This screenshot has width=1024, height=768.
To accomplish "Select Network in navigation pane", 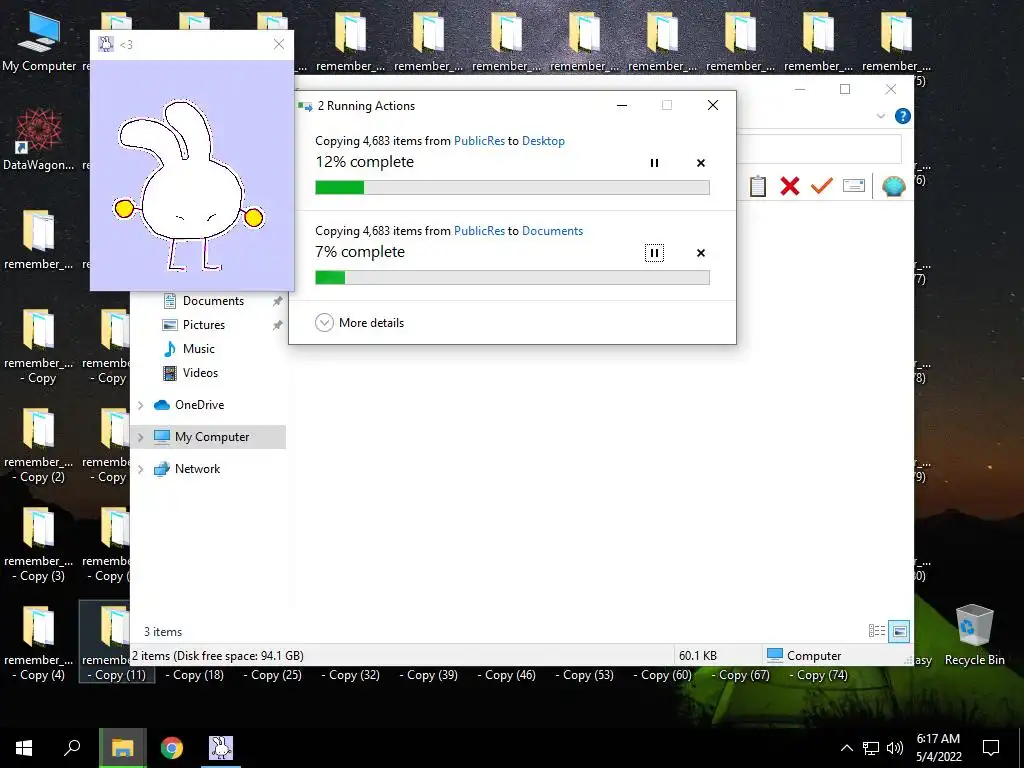I will click(197, 469).
